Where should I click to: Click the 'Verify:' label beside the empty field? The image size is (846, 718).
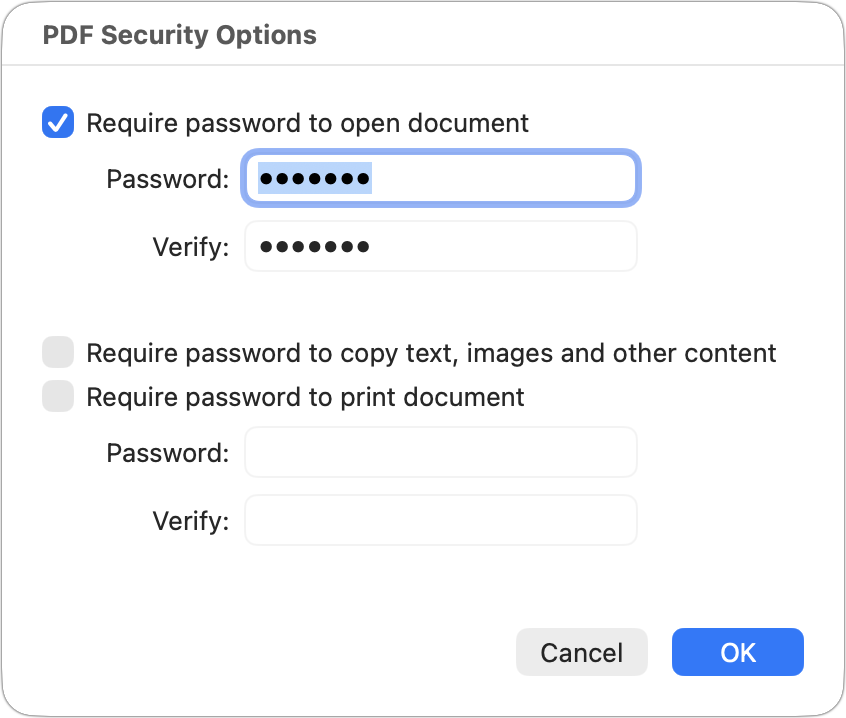[x=191, y=522]
